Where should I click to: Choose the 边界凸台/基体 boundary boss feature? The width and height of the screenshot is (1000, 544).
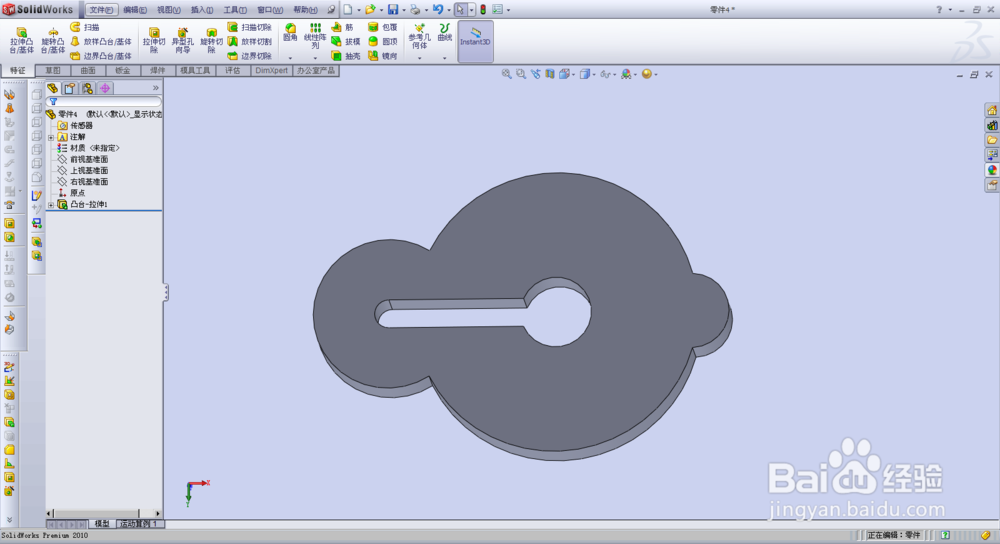point(101,56)
